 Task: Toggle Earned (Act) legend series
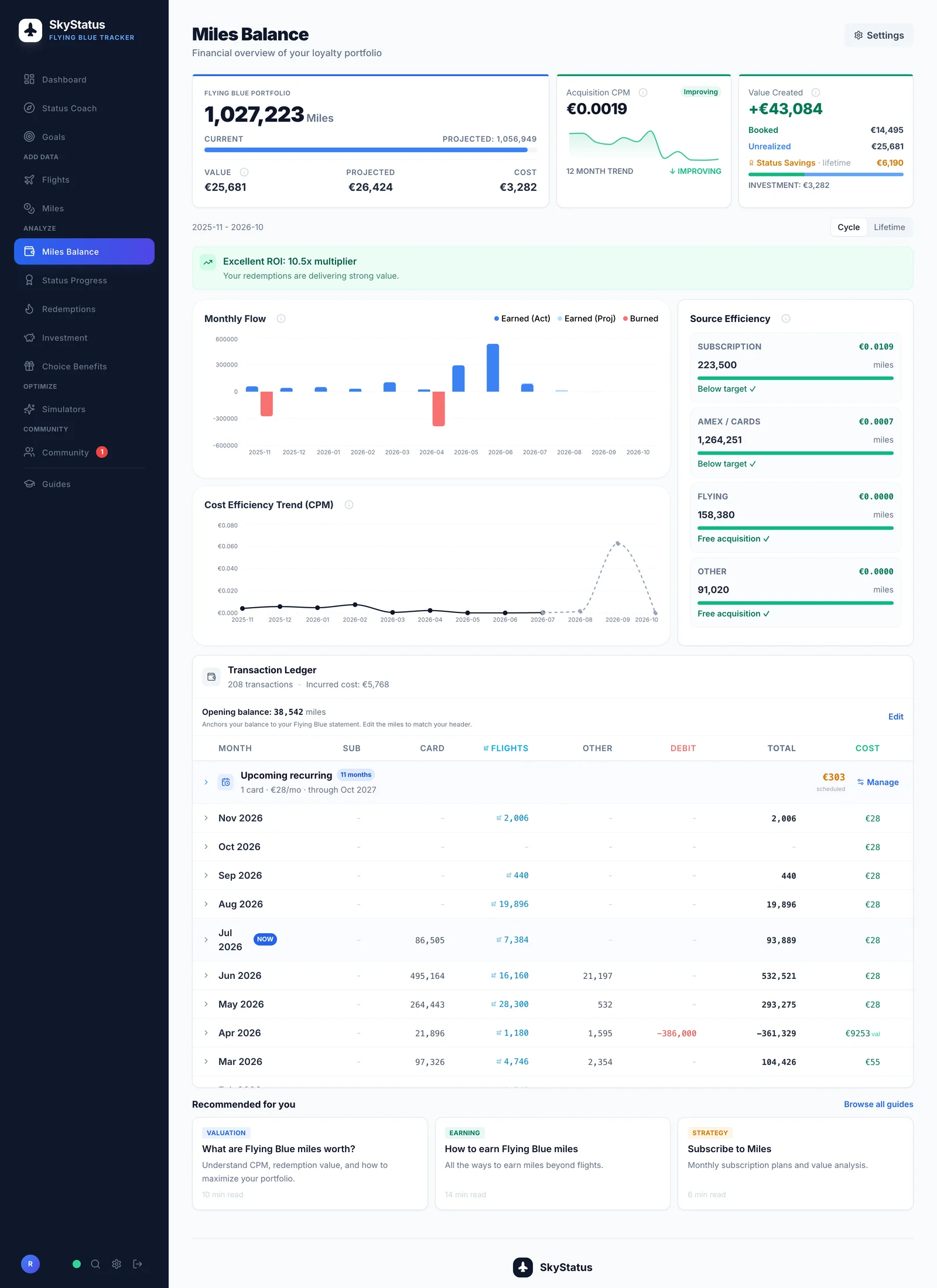click(522, 318)
